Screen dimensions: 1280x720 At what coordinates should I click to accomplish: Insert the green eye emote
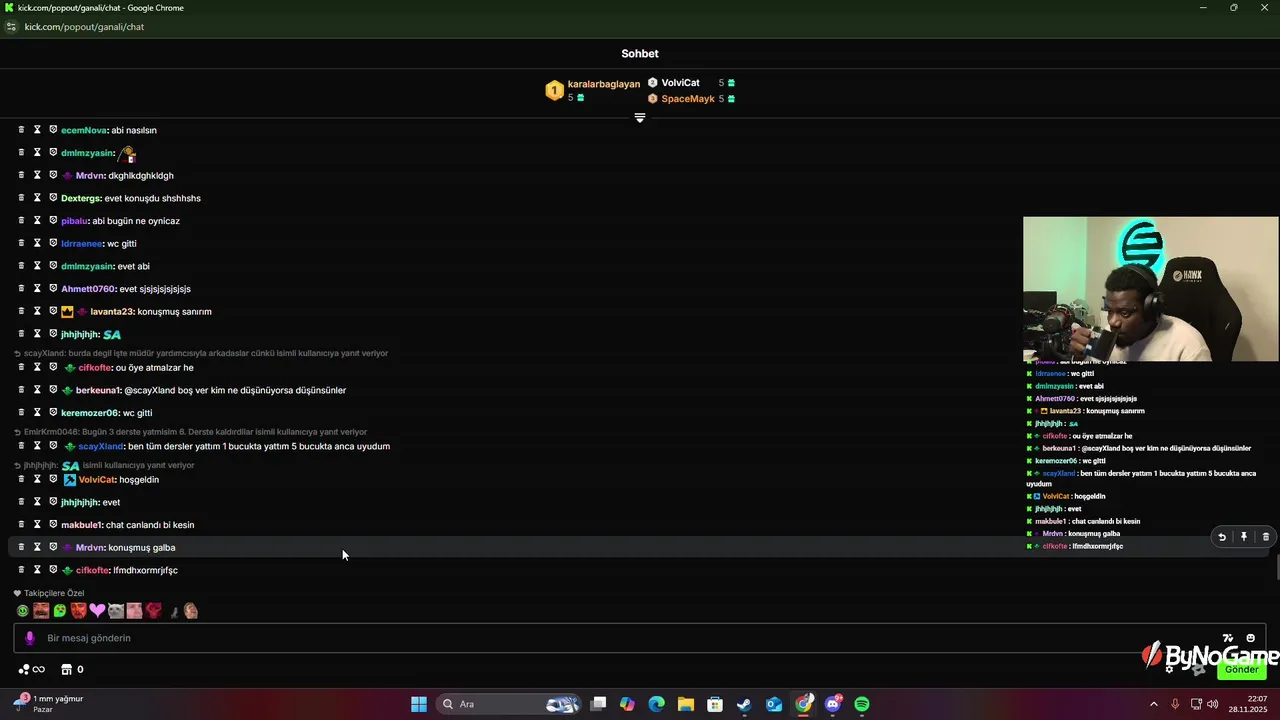tap(22, 610)
